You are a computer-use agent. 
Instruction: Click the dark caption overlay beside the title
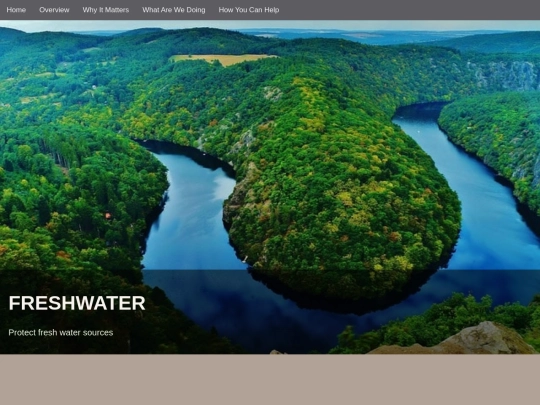pos(343,312)
